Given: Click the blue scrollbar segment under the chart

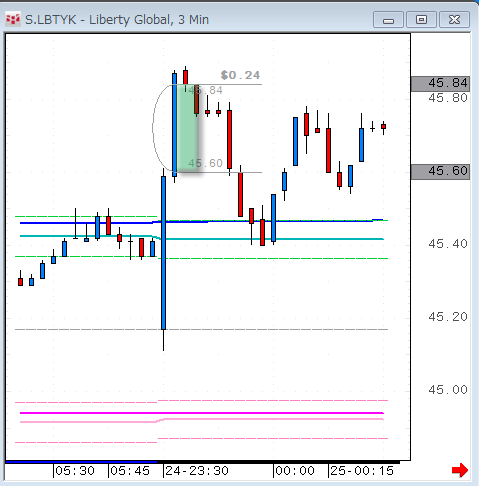Looking at the screenshot, I should pyautogui.click(x=81, y=462).
